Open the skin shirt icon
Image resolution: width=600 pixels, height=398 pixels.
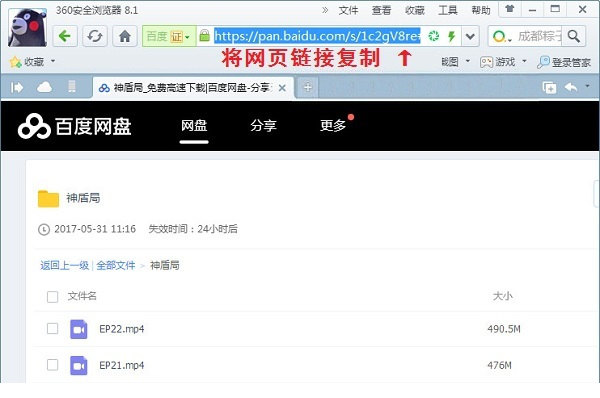pyautogui.click(x=509, y=9)
